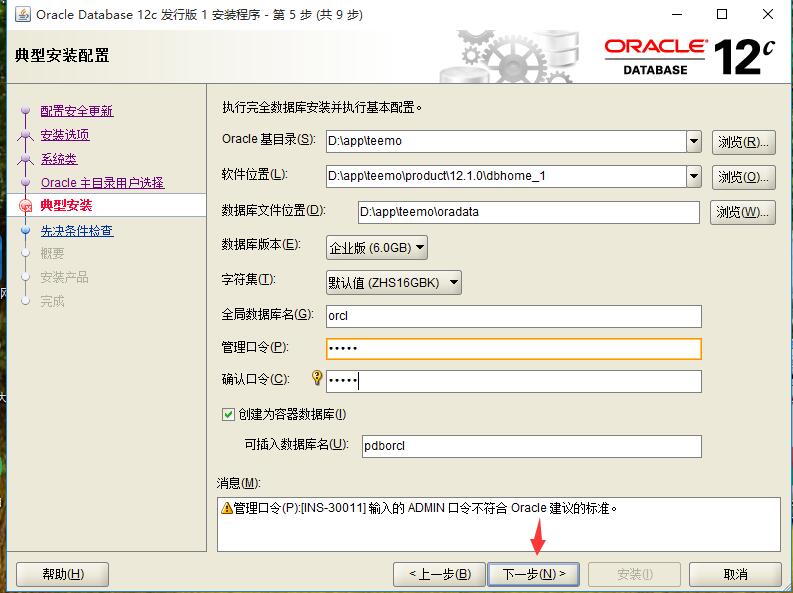Viewport: 793px width, 593px height.
Task: Open the 数据库版本 企业版 dropdown
Action: (x=377, y=248)
